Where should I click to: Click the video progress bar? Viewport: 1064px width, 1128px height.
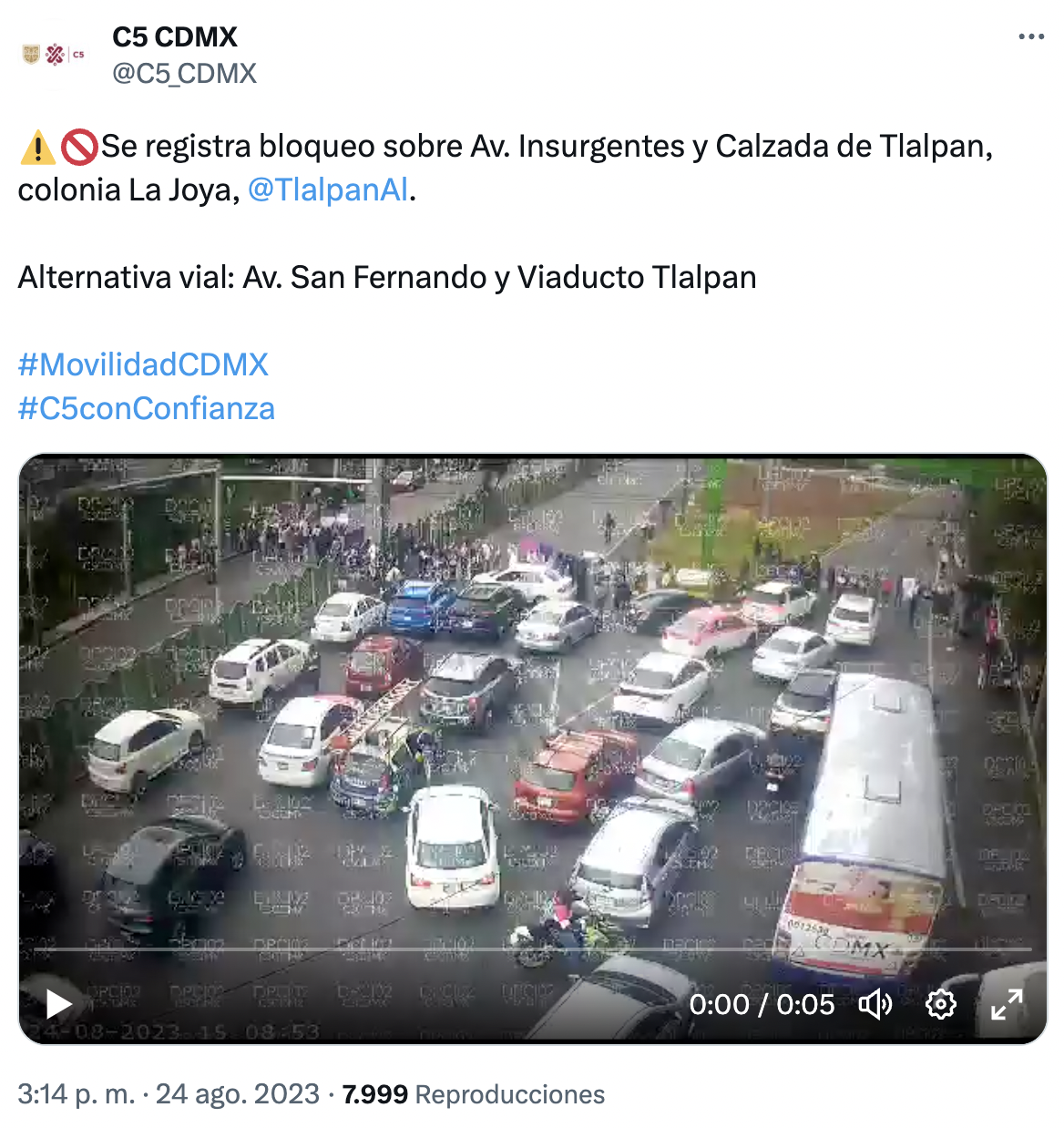[x=533, y=949]
